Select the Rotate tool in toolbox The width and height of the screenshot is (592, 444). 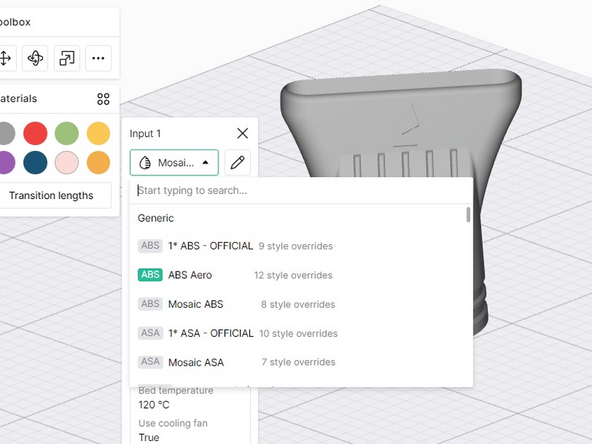point(35,58)
